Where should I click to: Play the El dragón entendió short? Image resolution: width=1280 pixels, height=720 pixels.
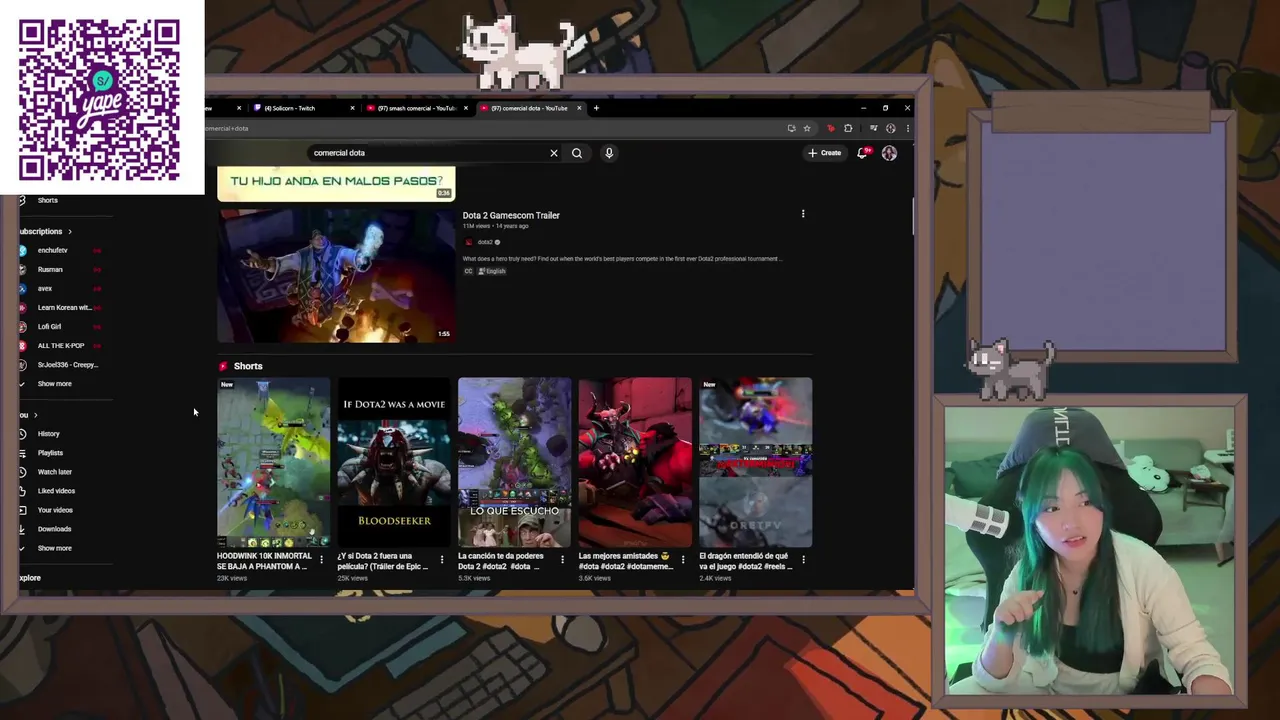pyautogui.click(x=755, y=462)
